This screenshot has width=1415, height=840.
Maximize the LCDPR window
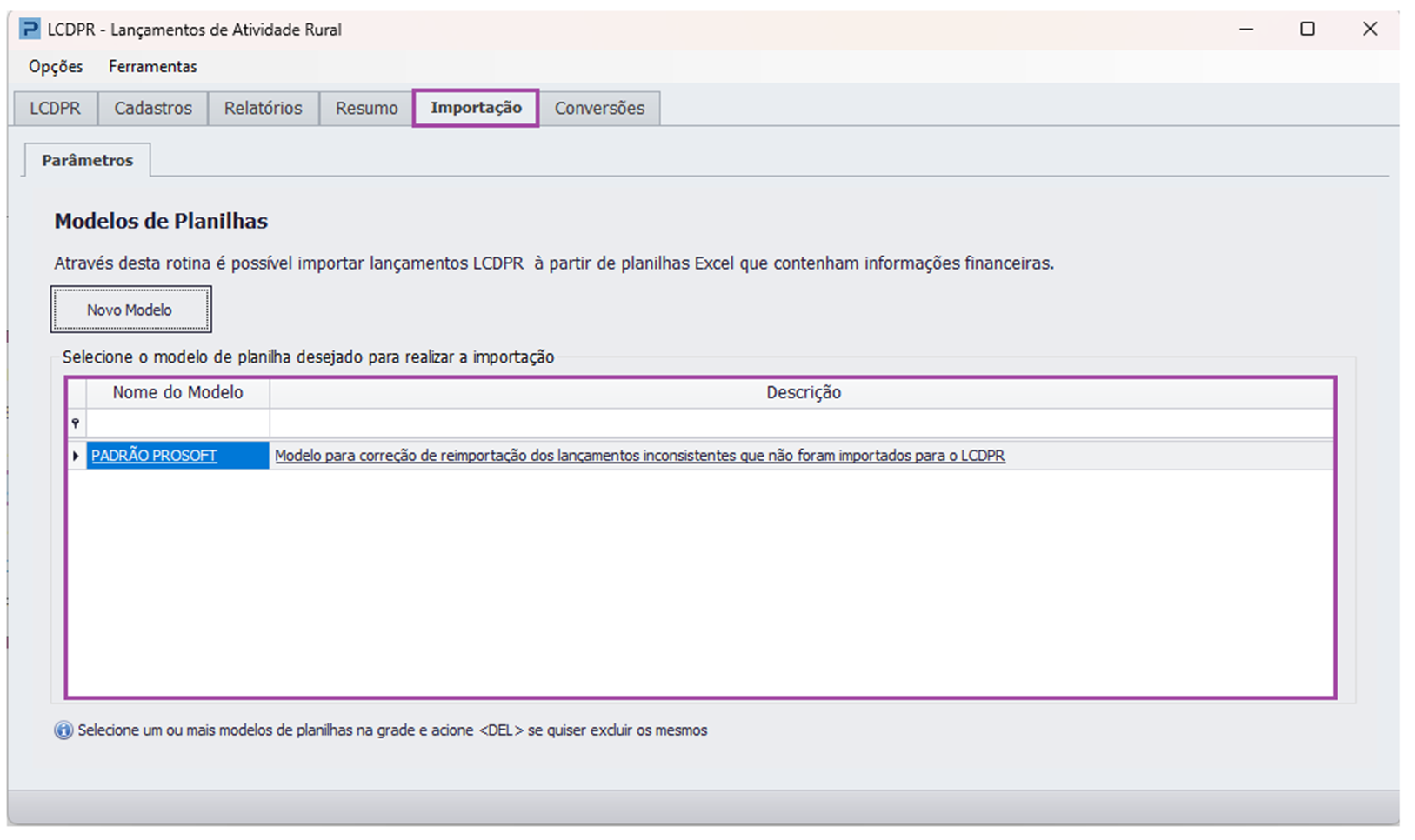[1307, 29]
